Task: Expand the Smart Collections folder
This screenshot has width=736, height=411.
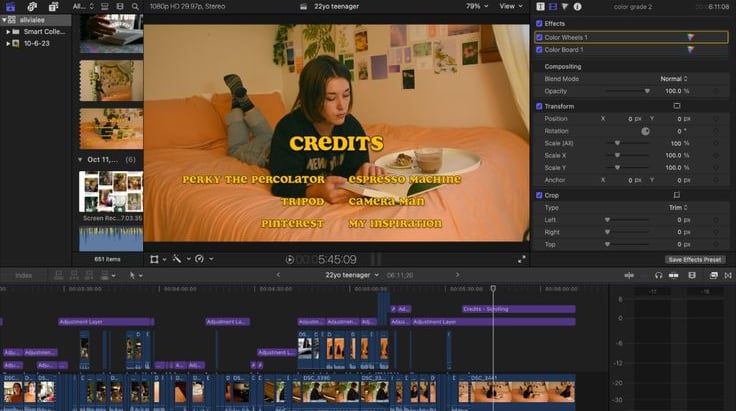Action: [8, 31]
